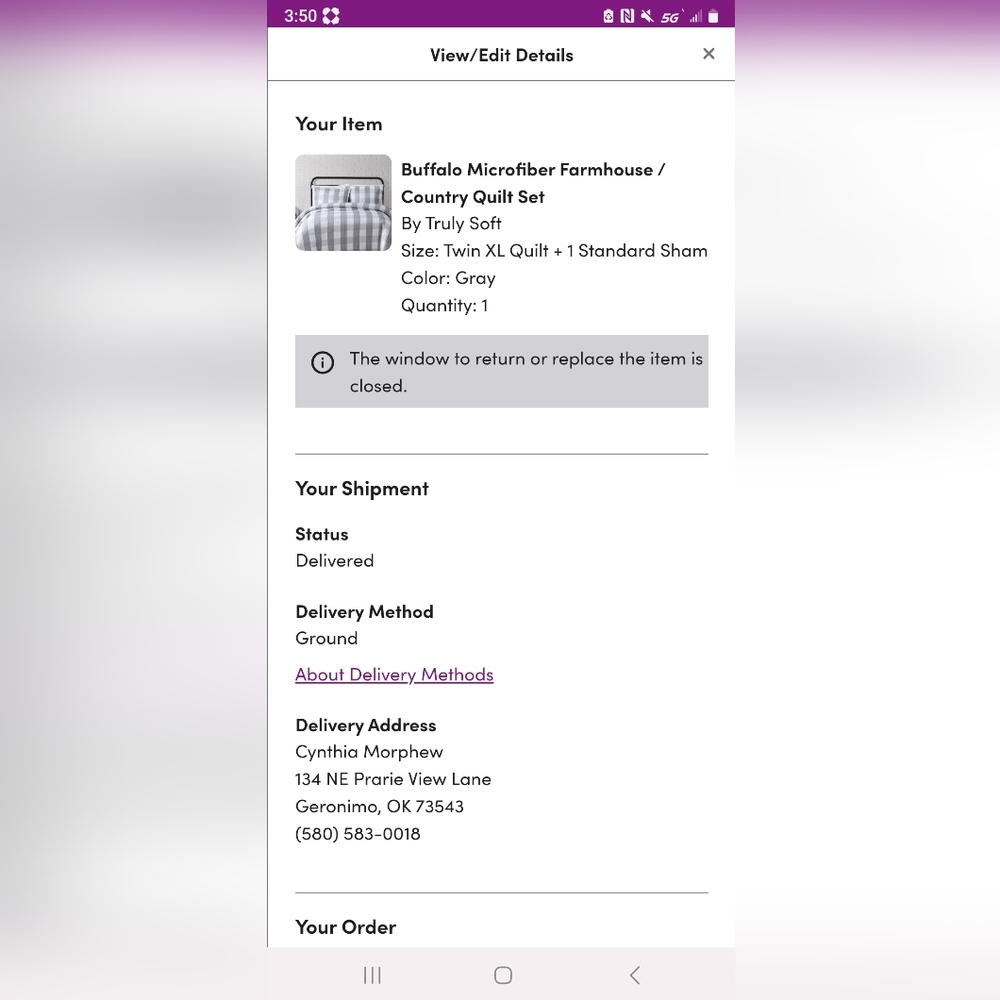This screenshot has width=1000, height=1000.
Task: Tap the 'Delivered' status value
Action: click(x=334, y=561)
